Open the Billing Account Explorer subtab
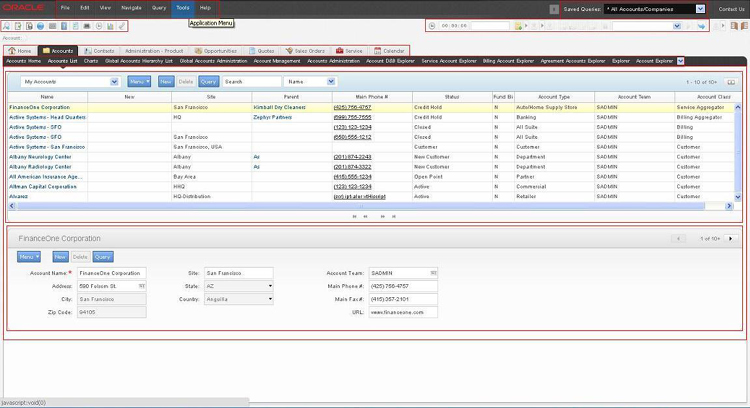The width and height of the screenshot is (750, 408). click(508, 61)
